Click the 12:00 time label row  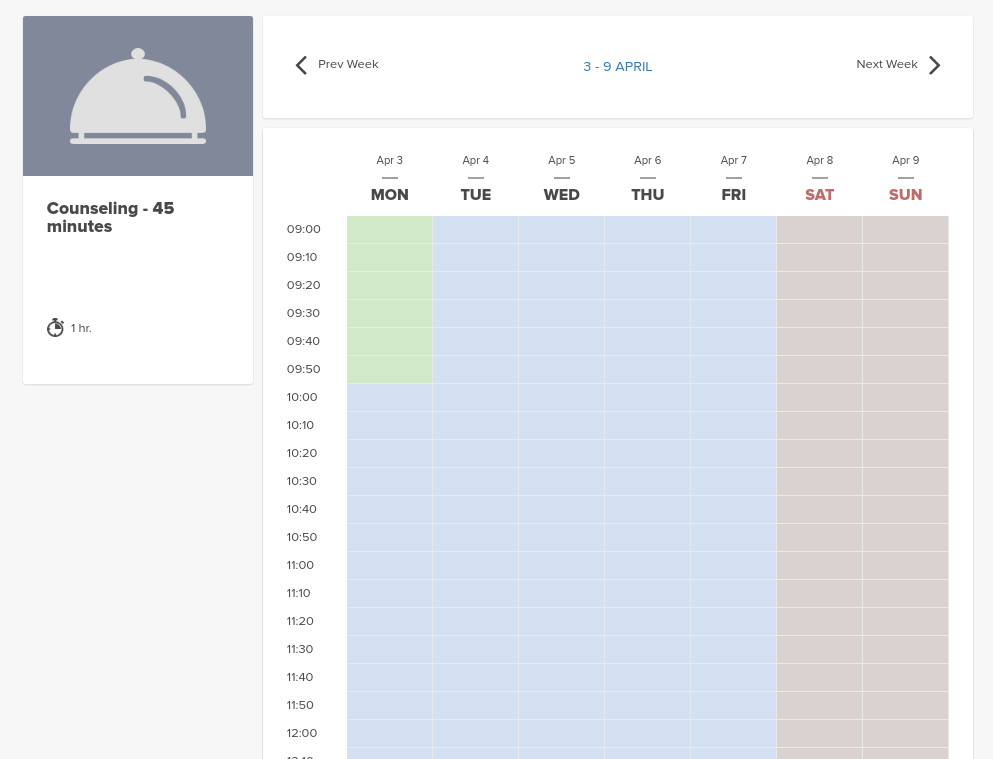point(301,733)
